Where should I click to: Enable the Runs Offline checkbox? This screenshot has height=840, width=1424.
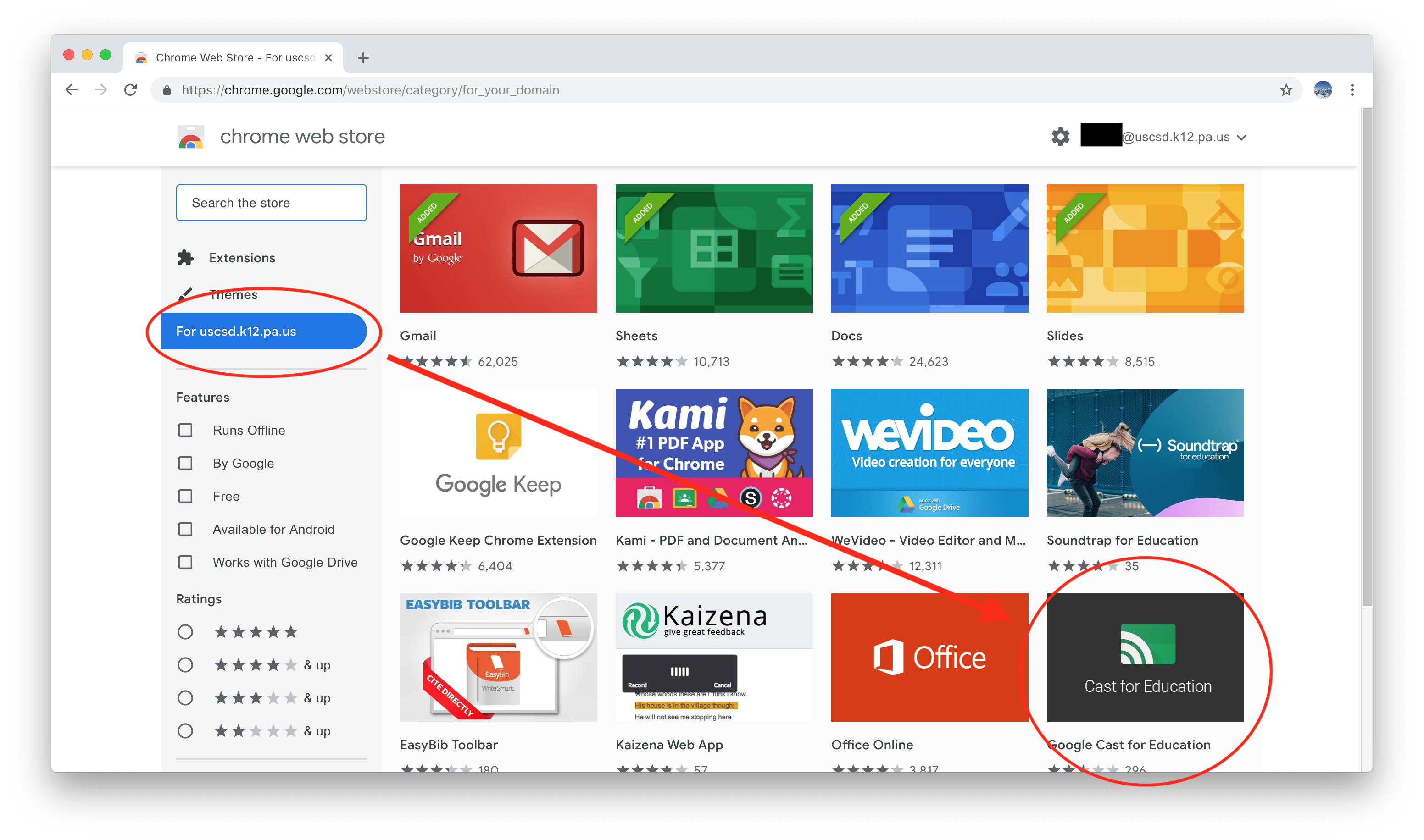point(185,430)
